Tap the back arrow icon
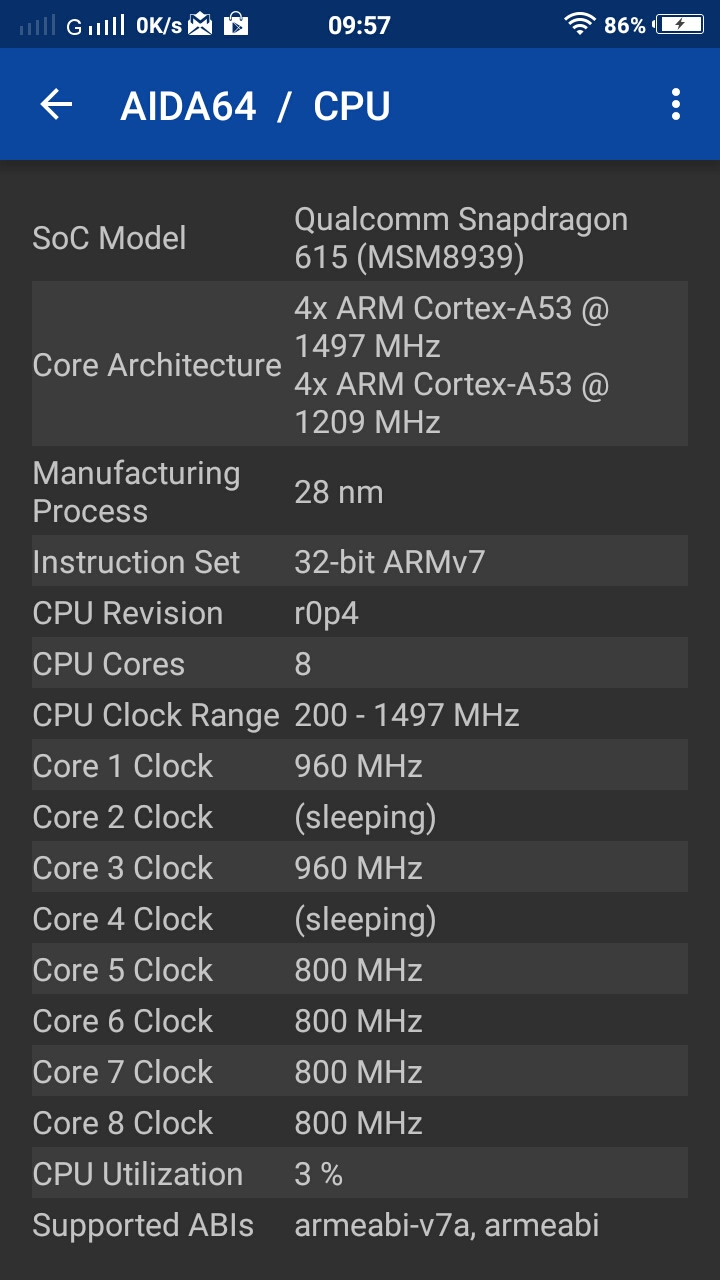 click(56, 105)
